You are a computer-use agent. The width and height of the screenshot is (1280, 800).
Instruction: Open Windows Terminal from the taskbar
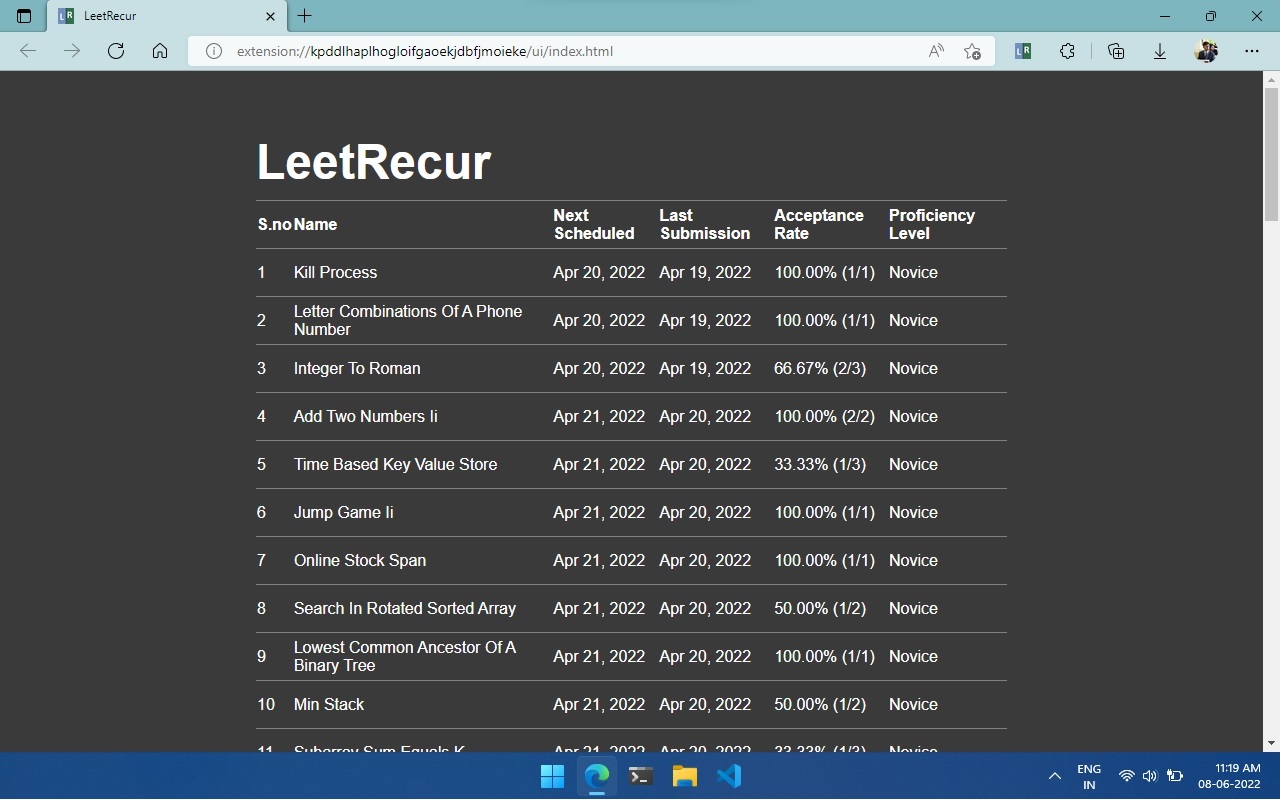click(x=640, y=775)
